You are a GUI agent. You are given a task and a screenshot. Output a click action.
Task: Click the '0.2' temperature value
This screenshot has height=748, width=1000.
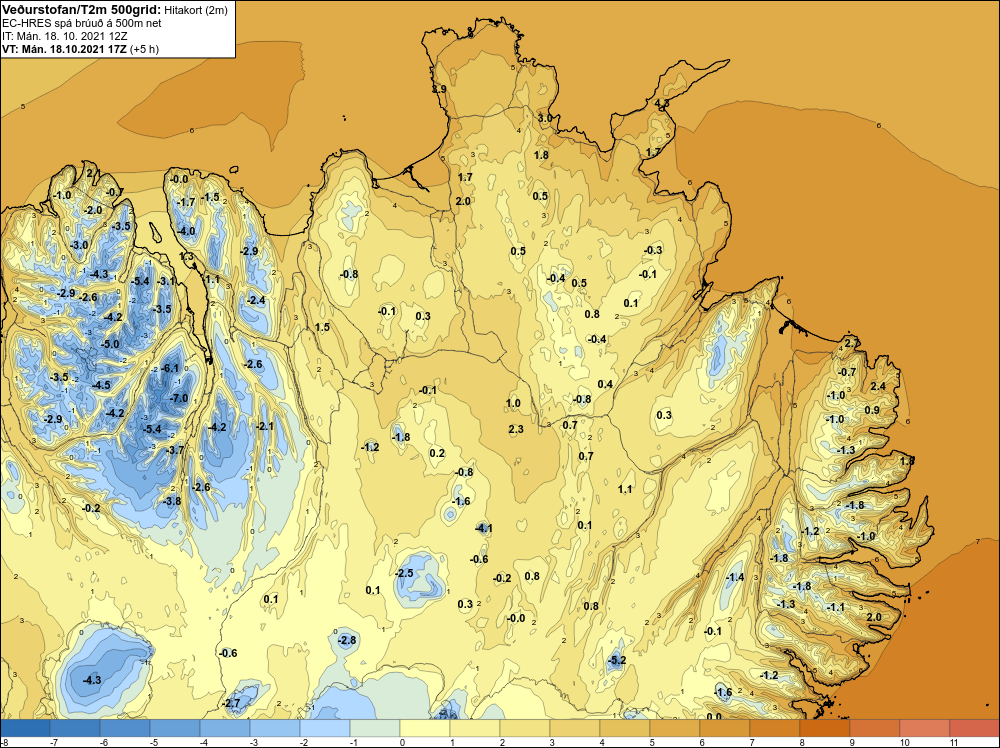(437, 453)
